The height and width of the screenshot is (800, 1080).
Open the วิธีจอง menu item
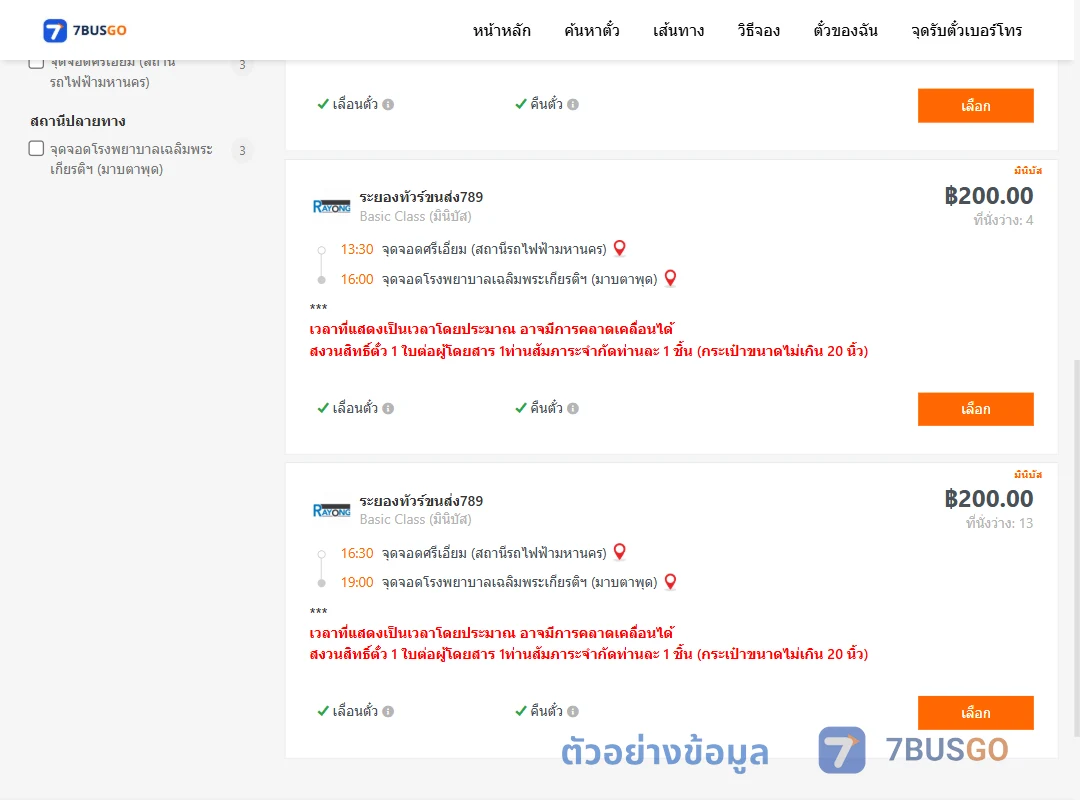point(758,30)
